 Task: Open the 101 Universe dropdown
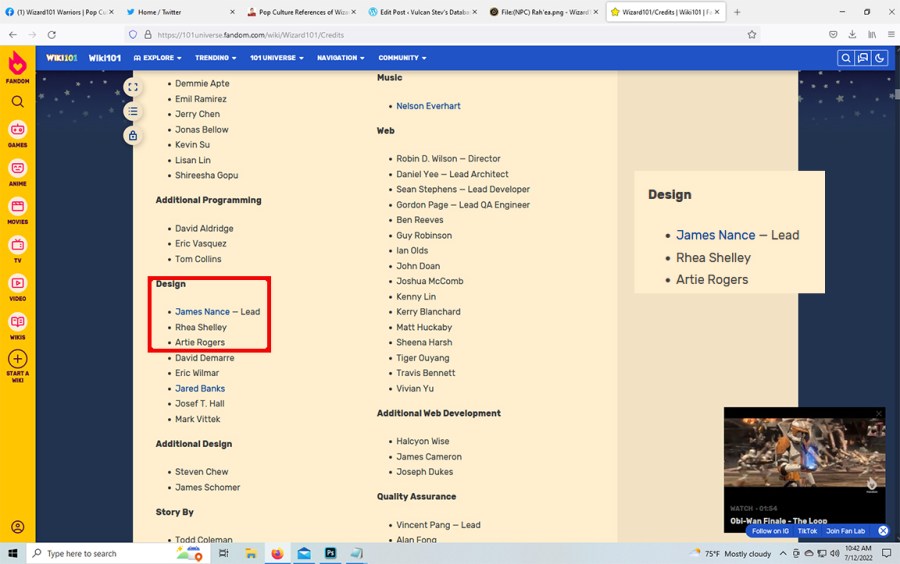pos(277,58)
